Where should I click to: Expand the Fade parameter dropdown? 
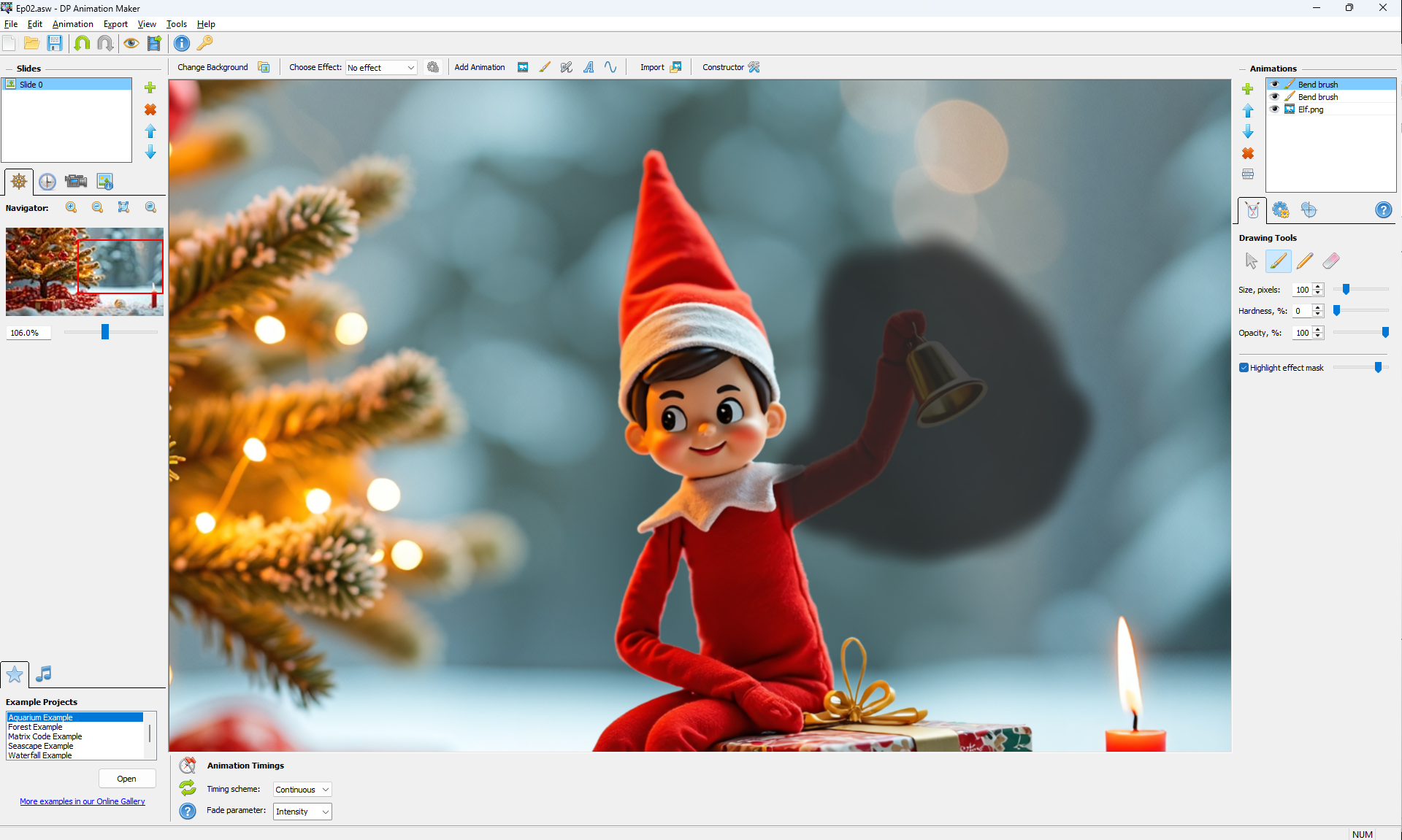pos(302,812)
